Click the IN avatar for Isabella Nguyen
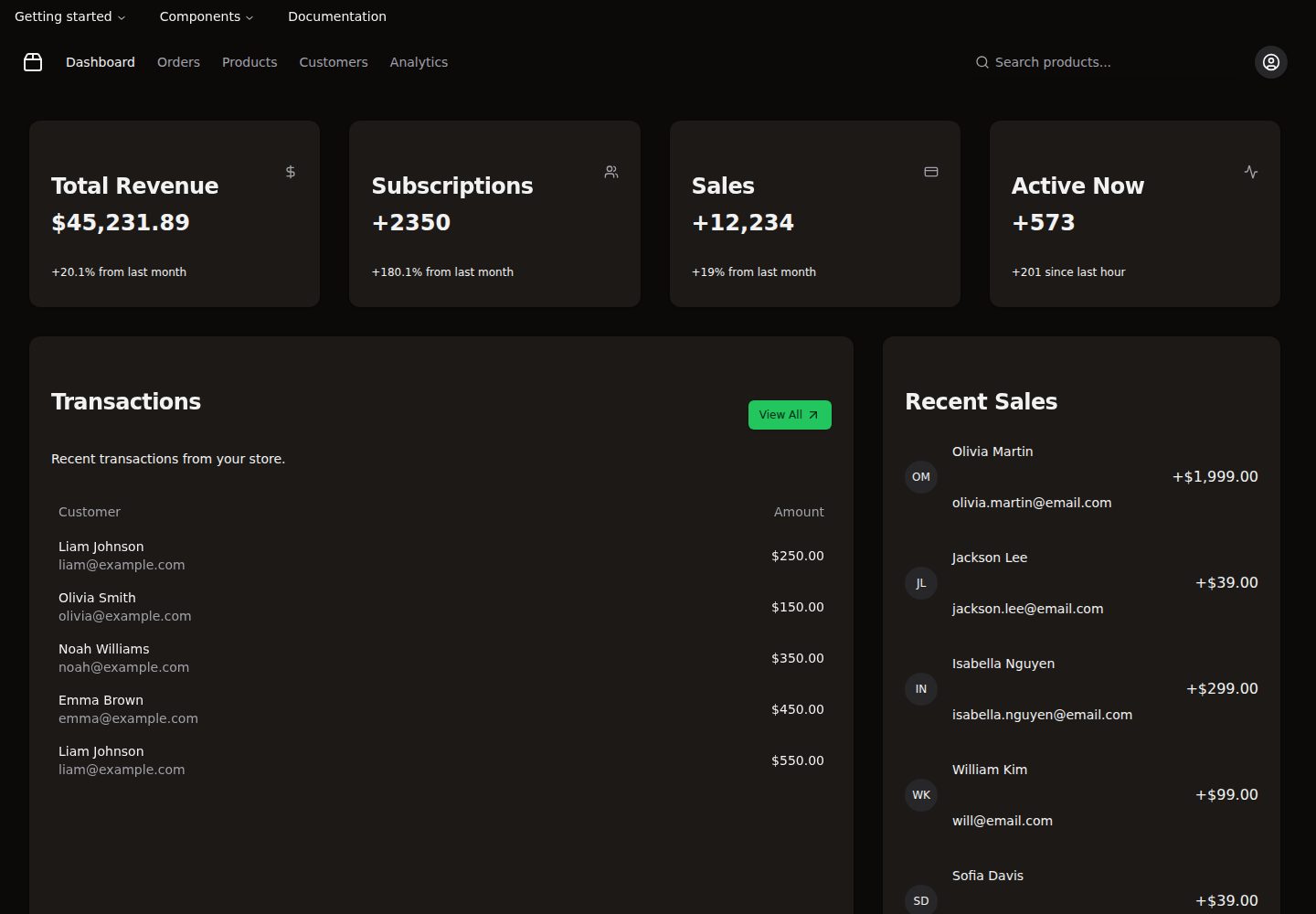This screenshot has height=914, width=1316. coord(921,689)
